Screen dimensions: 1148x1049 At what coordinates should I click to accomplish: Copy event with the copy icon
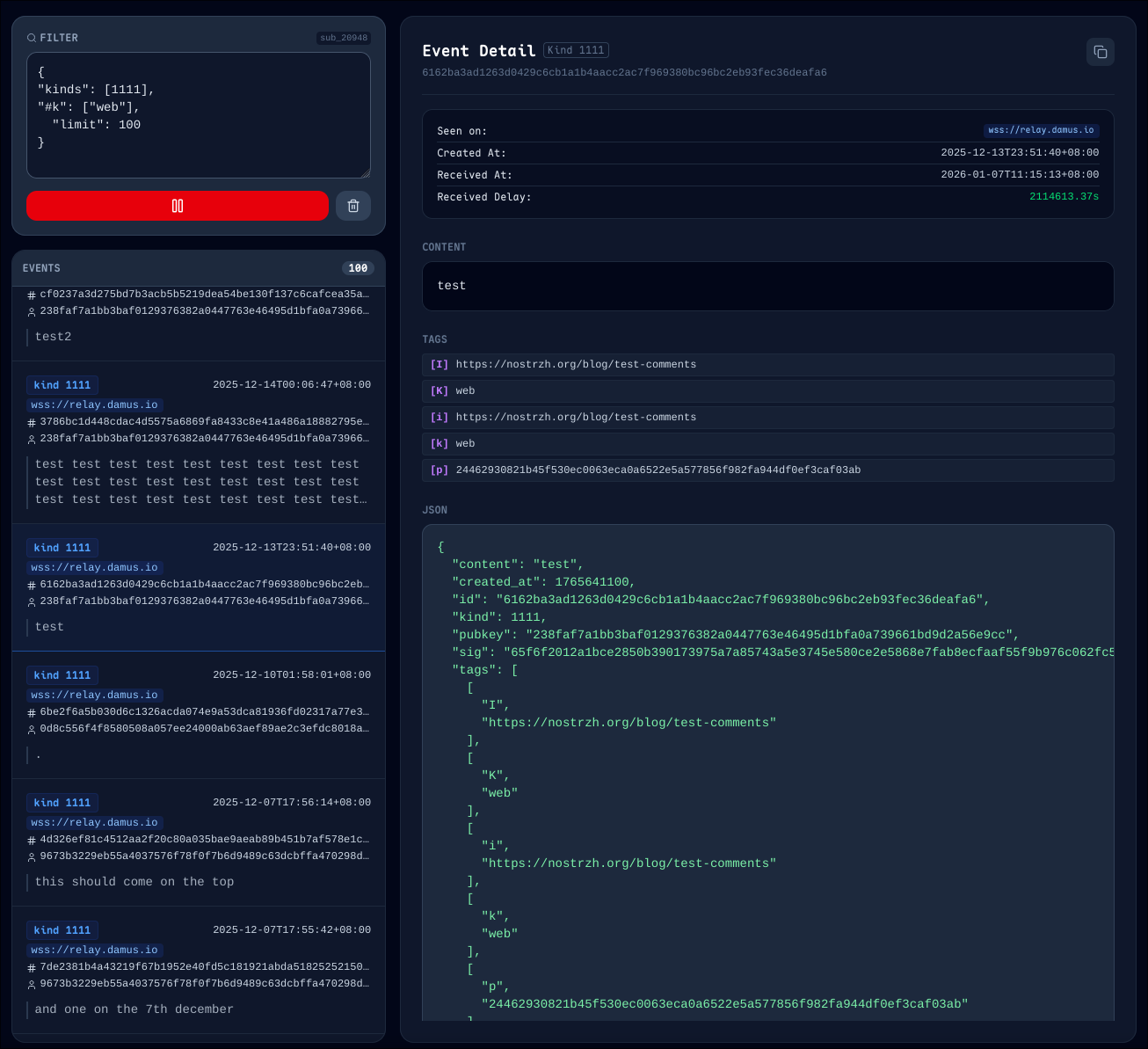(x=1100, y=52)
